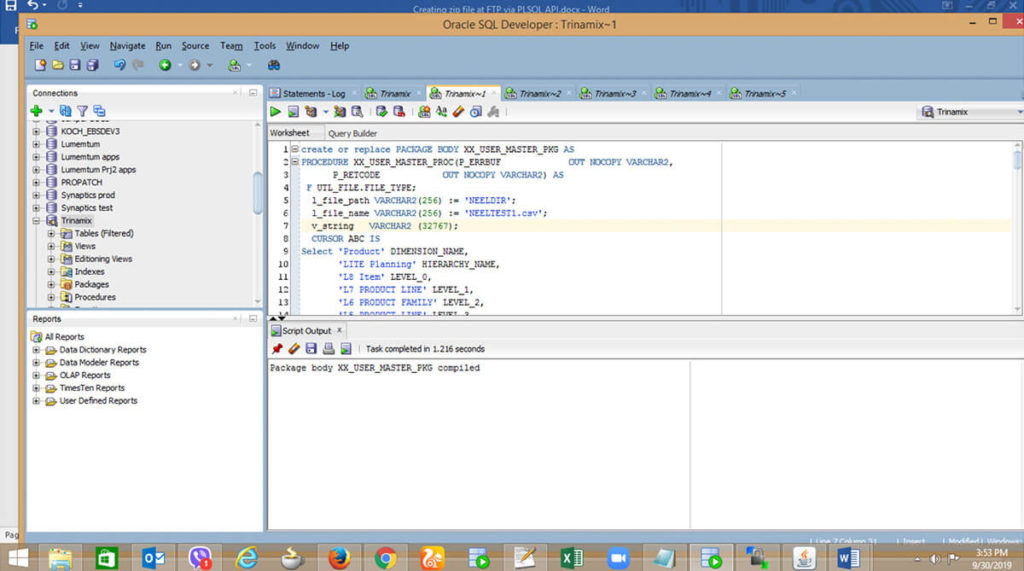Minimize the Connections panel
The image size is (1024, 571).
coord(253,93)
